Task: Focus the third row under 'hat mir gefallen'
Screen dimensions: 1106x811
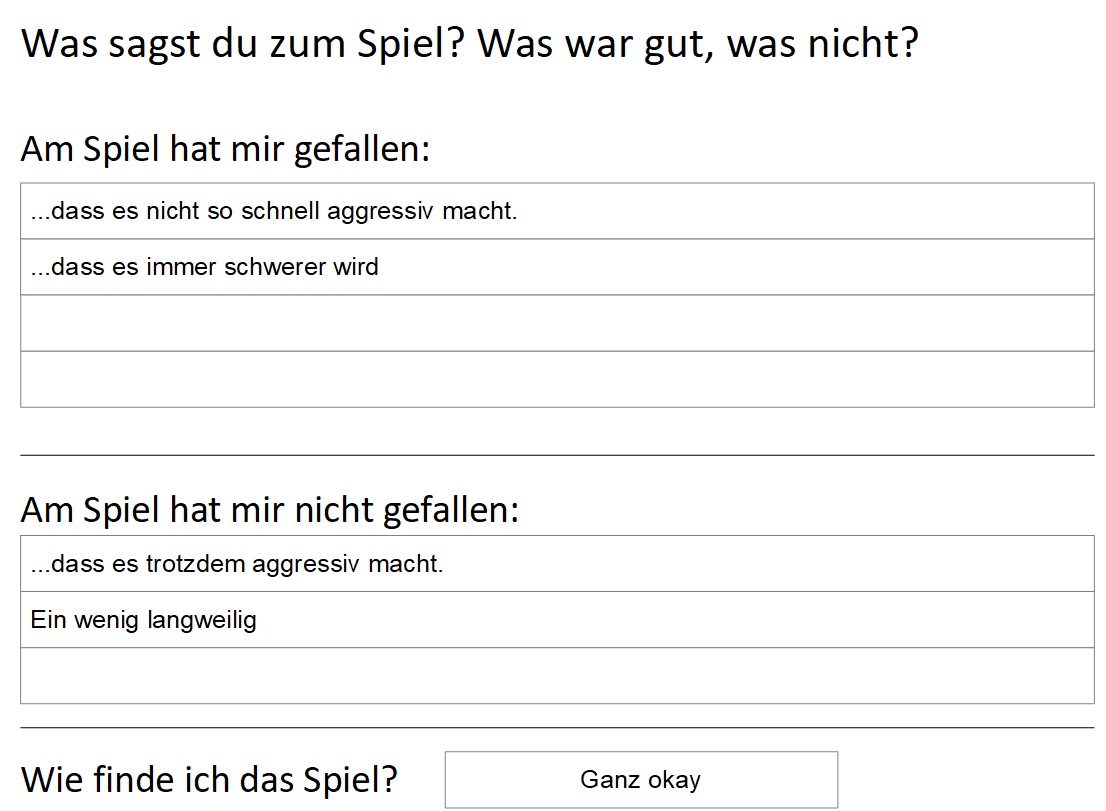Action: [557, 323]
